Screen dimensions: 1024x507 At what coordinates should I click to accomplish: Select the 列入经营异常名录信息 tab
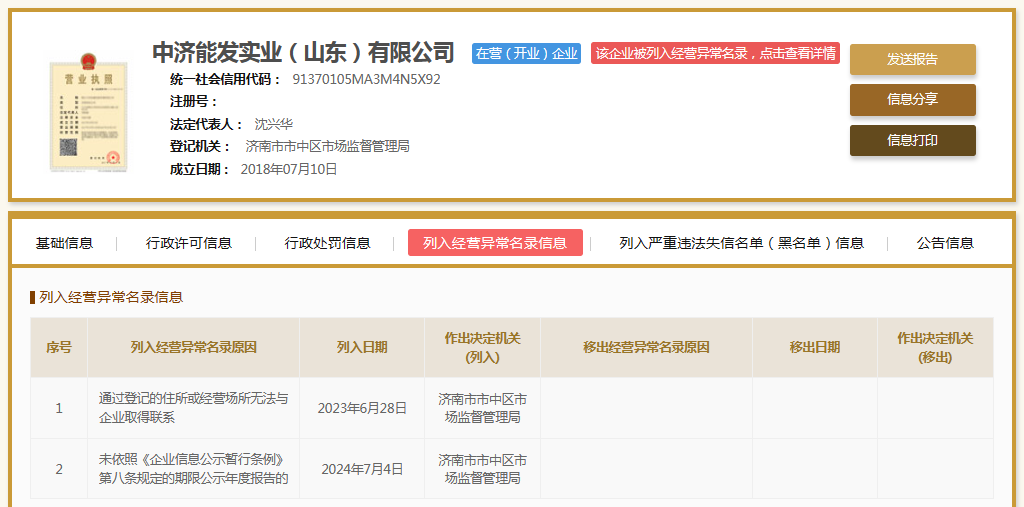coord(495,243)
